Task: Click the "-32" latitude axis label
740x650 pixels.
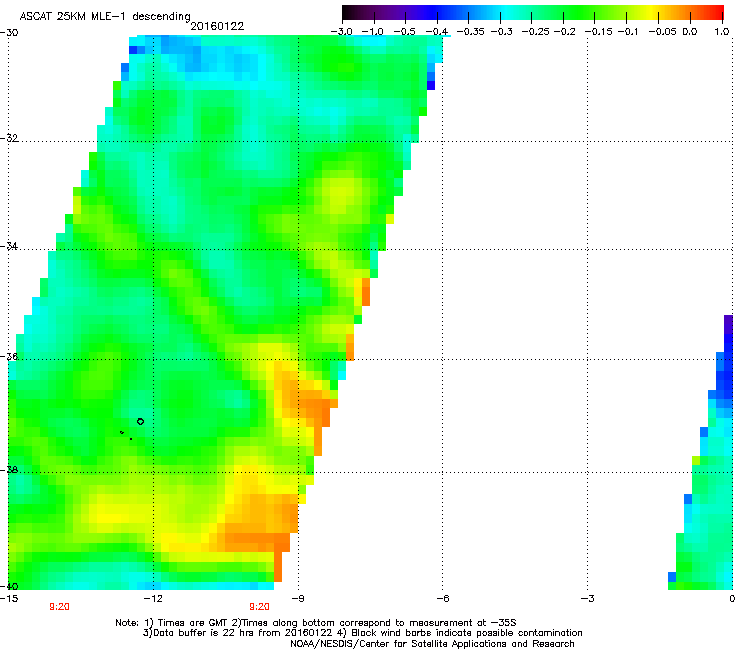Action: coord(9,138)
